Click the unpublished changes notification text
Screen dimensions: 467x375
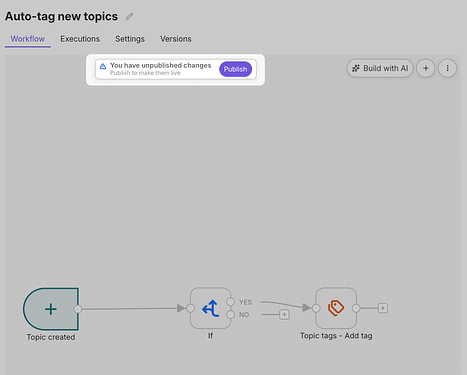(x=161, y=66)
